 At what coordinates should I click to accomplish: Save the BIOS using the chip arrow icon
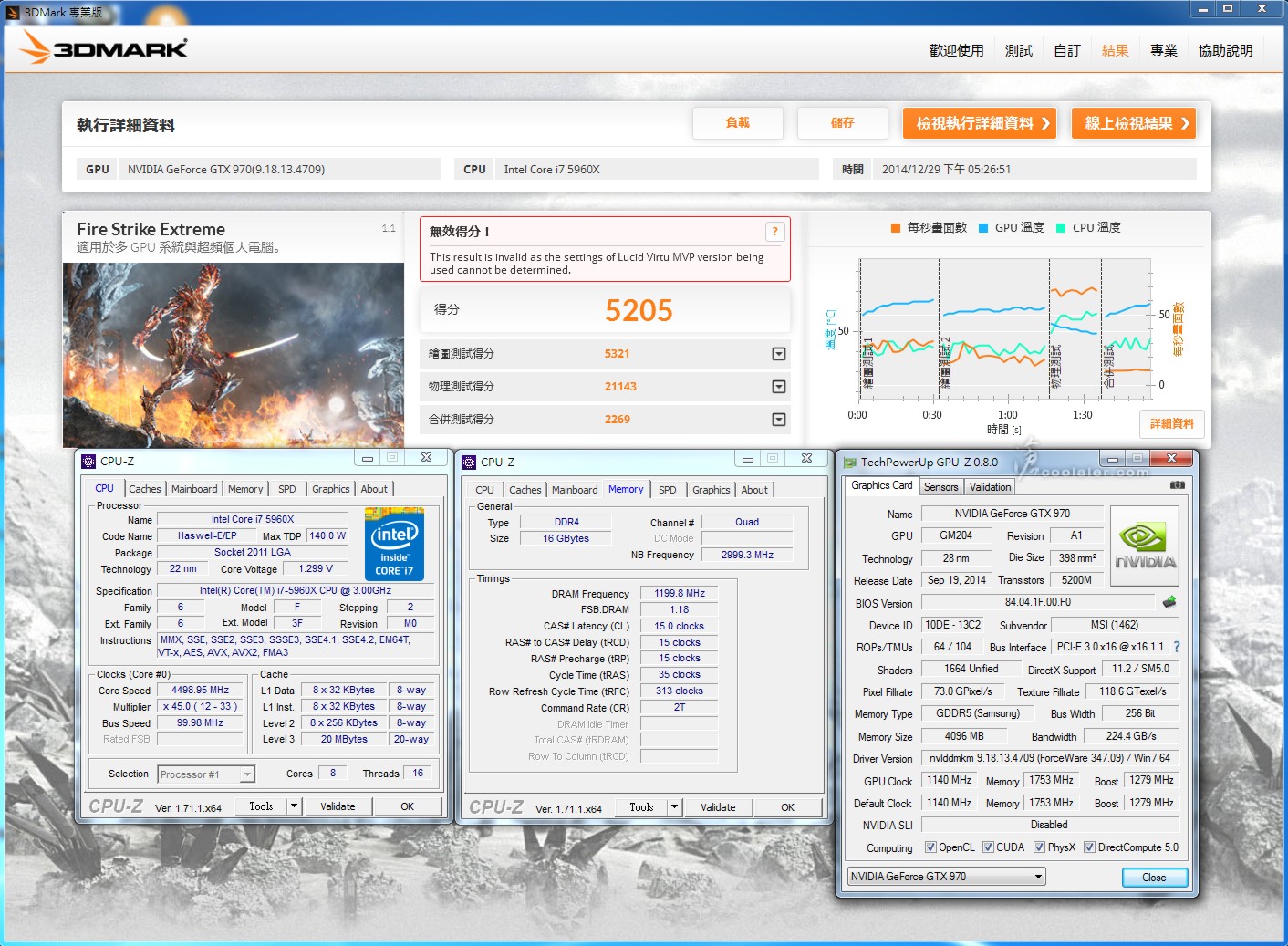1169,602
